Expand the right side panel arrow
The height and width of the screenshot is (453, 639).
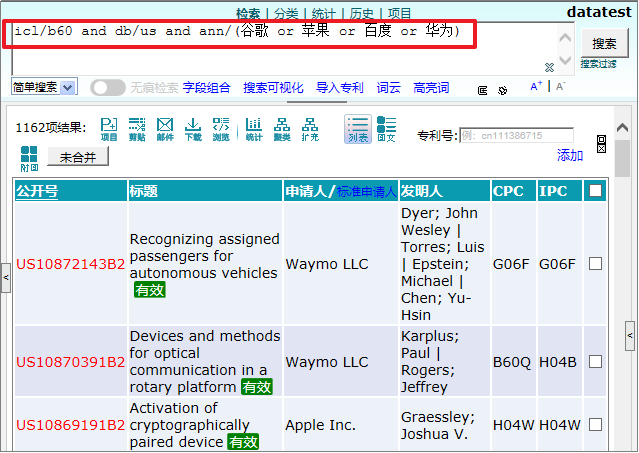[630, 336]
